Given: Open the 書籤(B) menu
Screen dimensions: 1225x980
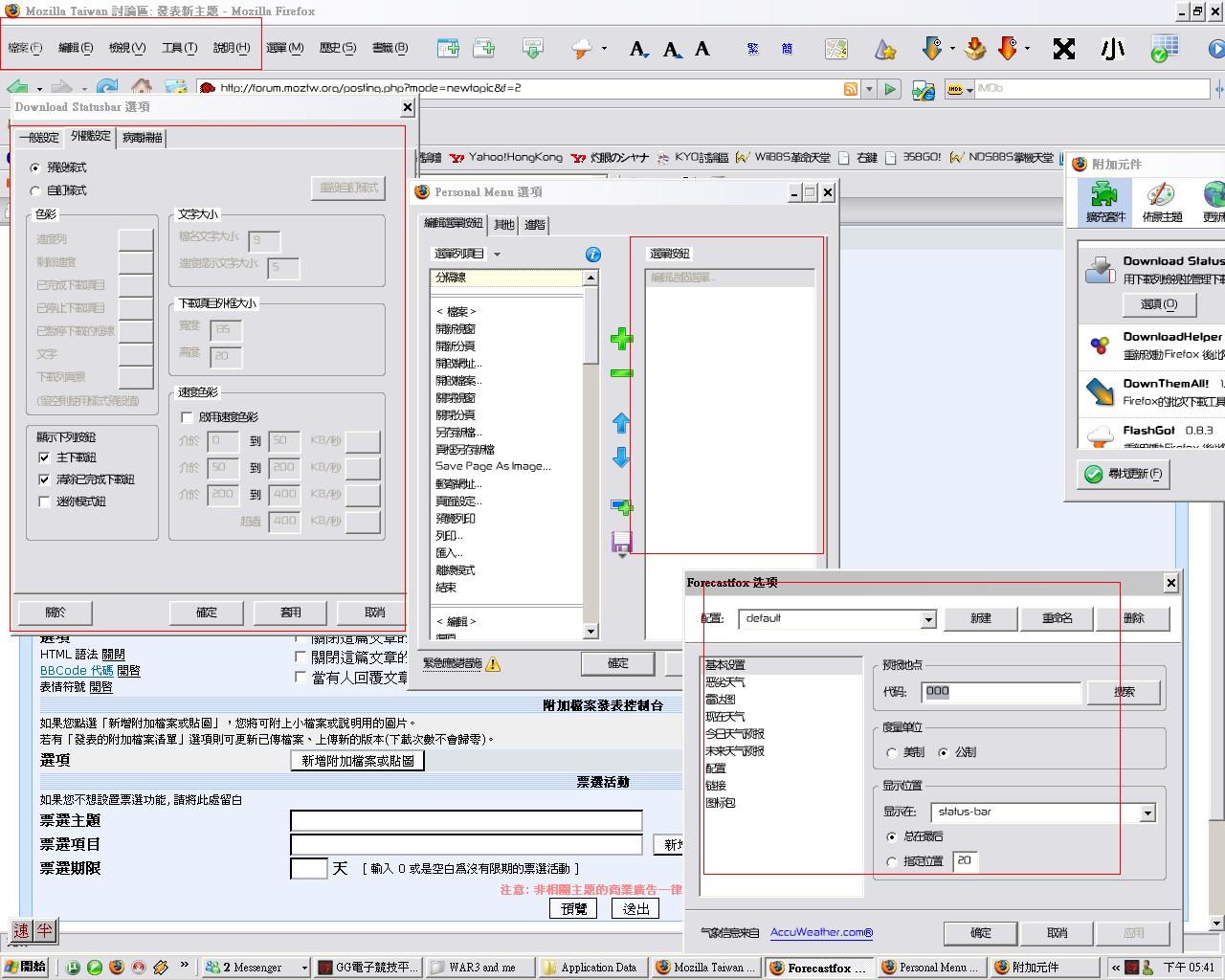Looking at the screenshot, I should tap(389, 48).
